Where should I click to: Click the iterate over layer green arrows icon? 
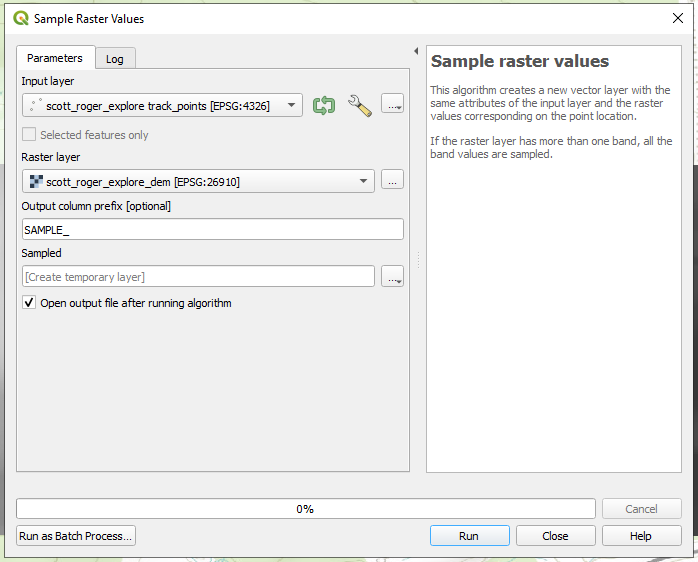pyautogui.click(x=324, y=106)
